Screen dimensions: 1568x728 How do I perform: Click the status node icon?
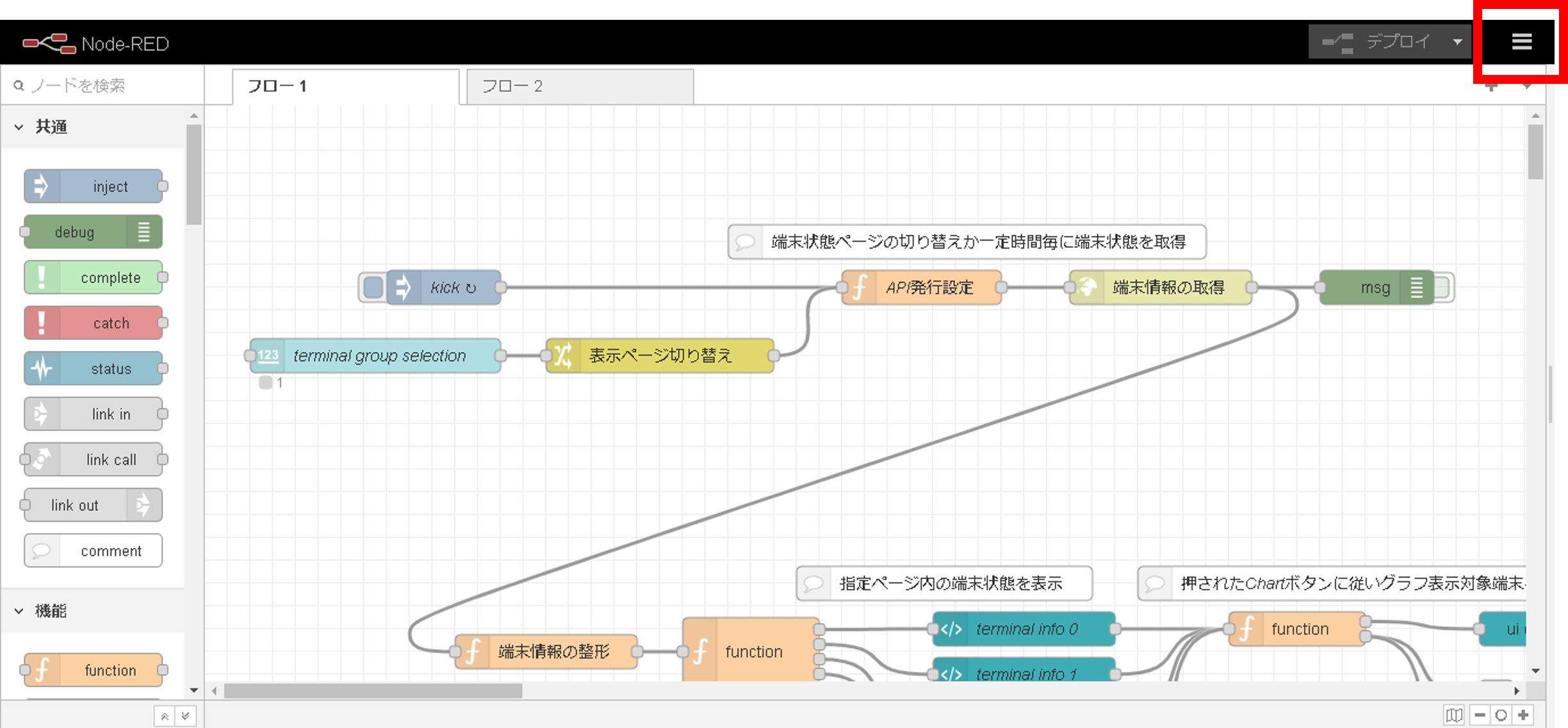pyautogui.click(x=40, y=369)
